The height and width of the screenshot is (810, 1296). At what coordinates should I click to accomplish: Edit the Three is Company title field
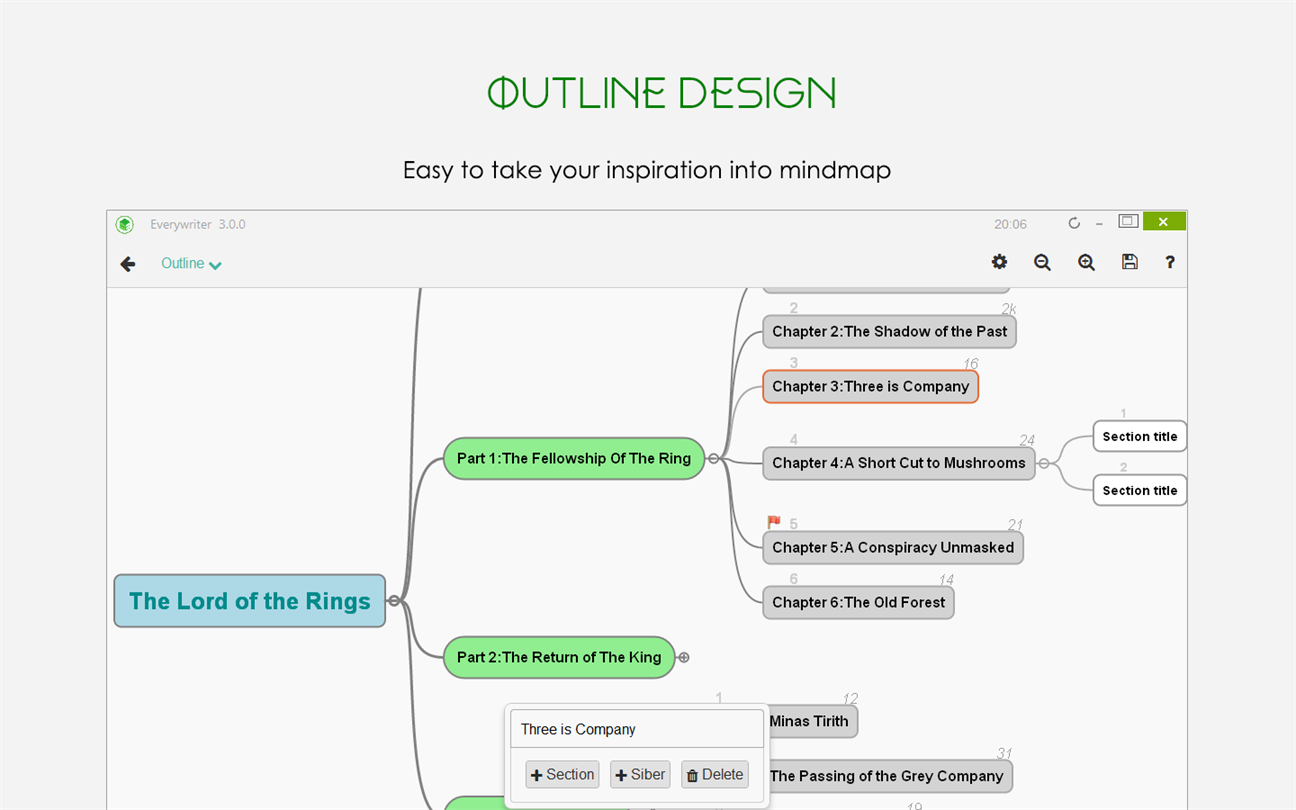coord(637,729)
